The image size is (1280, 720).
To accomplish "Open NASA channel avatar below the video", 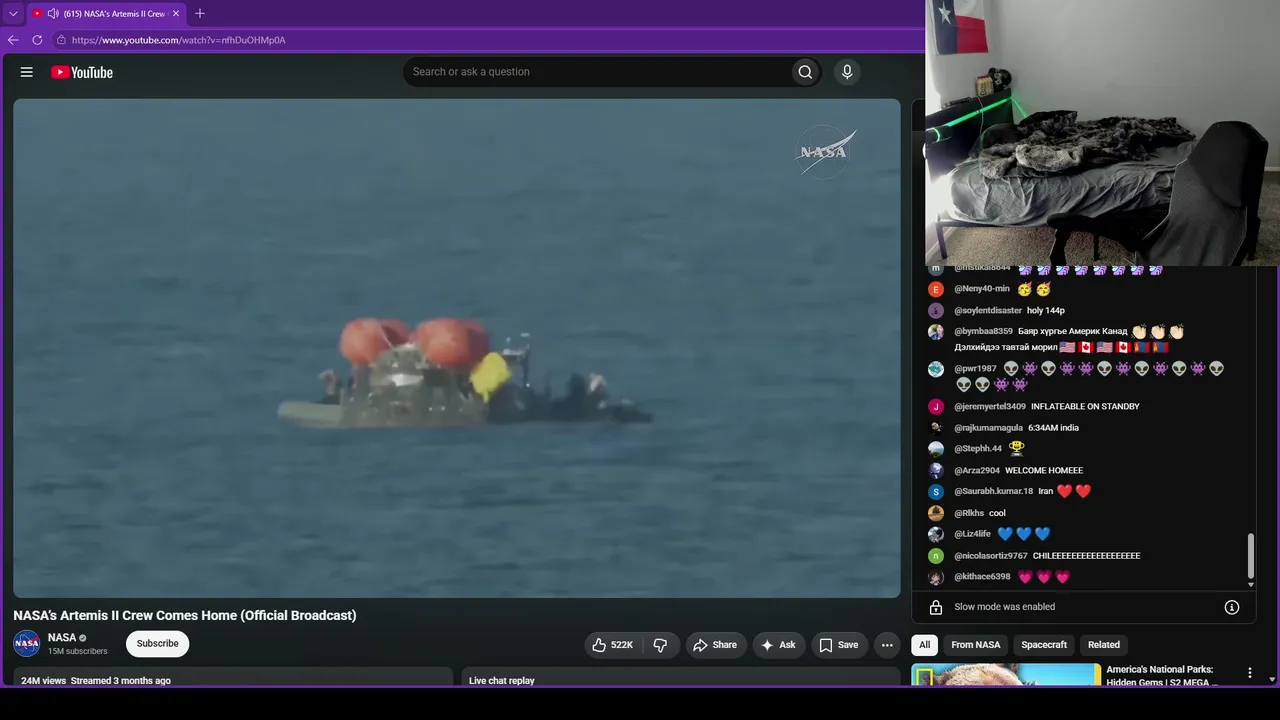I will coord(27,643).
